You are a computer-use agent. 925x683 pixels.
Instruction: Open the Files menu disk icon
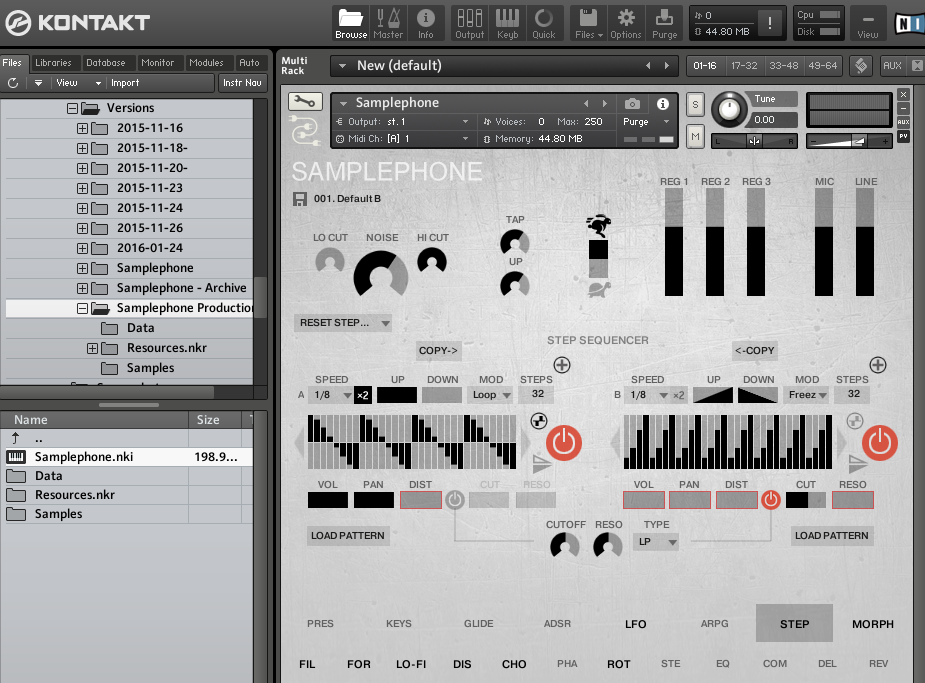click(589, 24)
